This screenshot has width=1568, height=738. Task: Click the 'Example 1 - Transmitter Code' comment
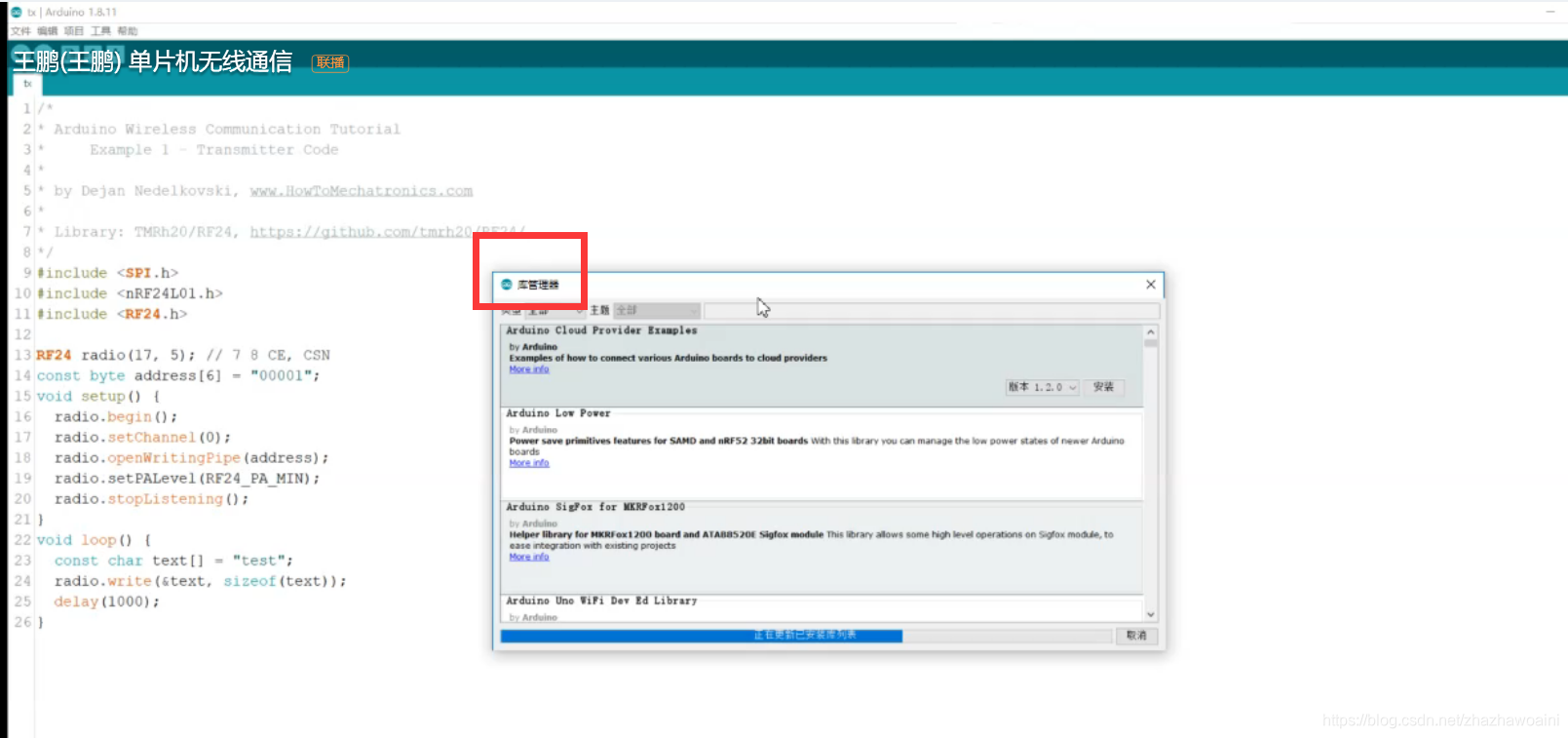click(214, 149)
